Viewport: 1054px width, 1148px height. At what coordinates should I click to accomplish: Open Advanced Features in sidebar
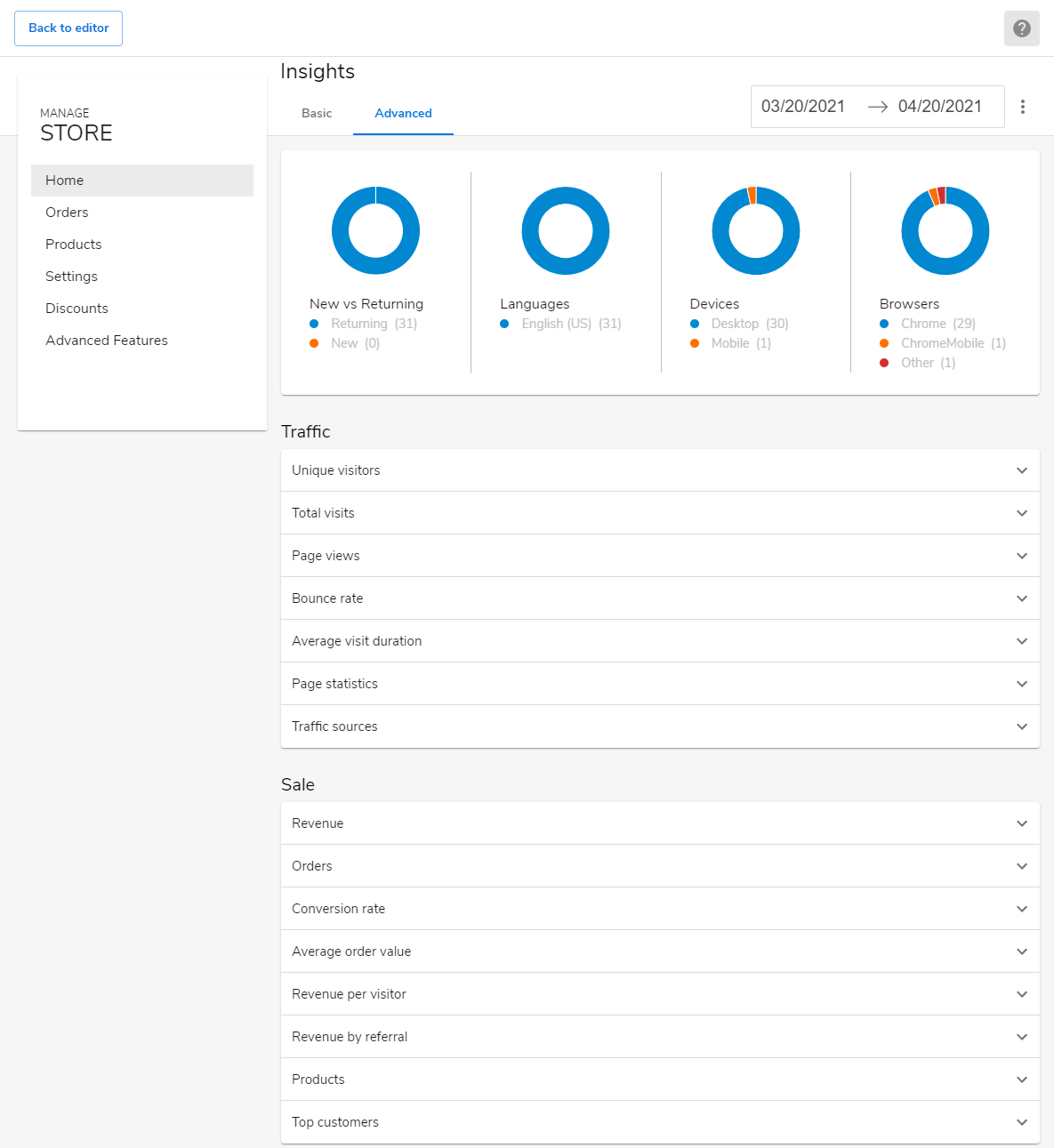(107, 341)
